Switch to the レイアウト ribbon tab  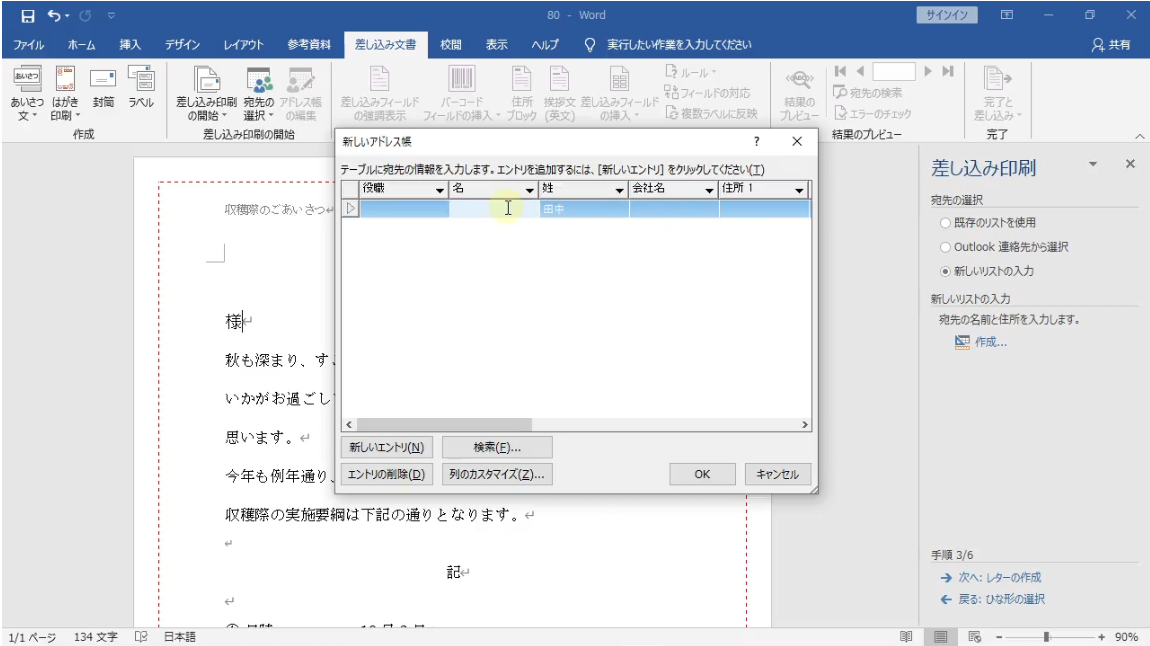coord(243,45)
